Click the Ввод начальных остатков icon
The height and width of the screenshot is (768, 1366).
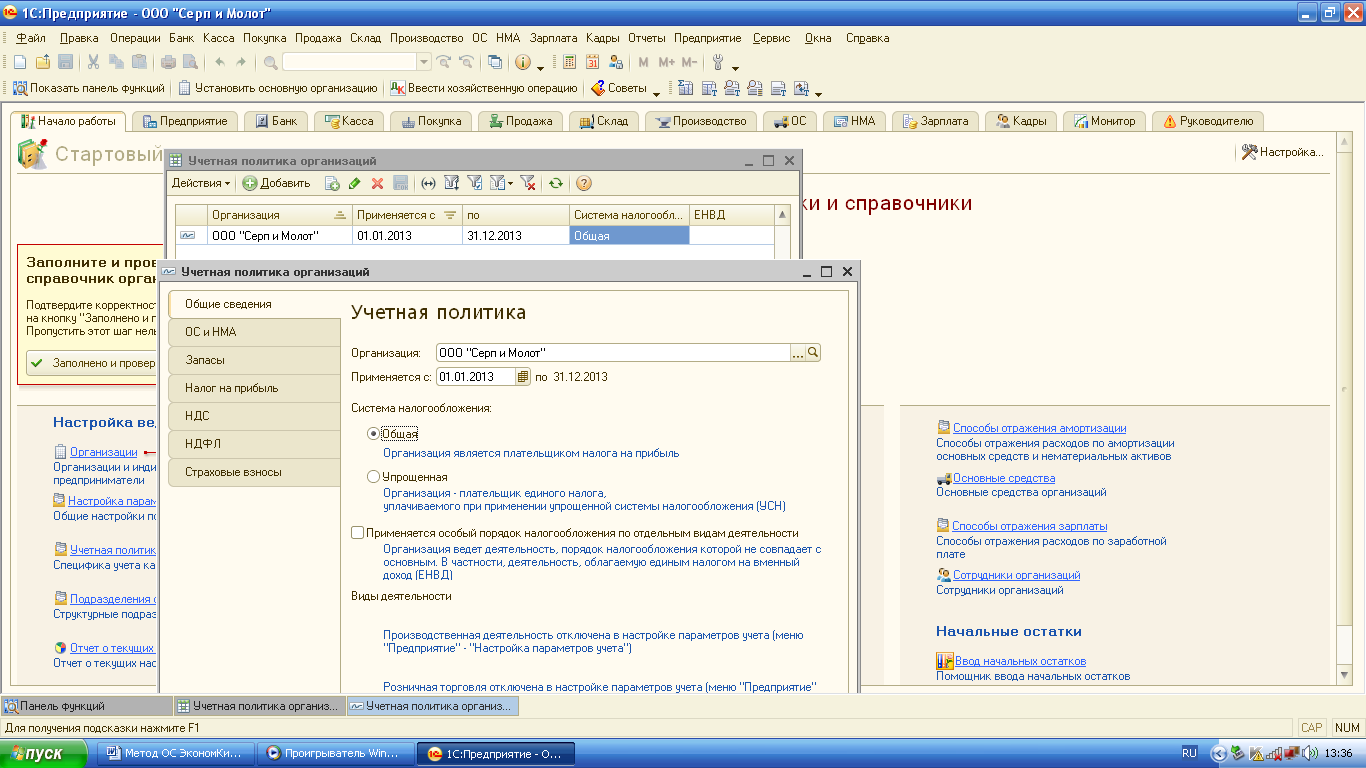click(944, 661)
